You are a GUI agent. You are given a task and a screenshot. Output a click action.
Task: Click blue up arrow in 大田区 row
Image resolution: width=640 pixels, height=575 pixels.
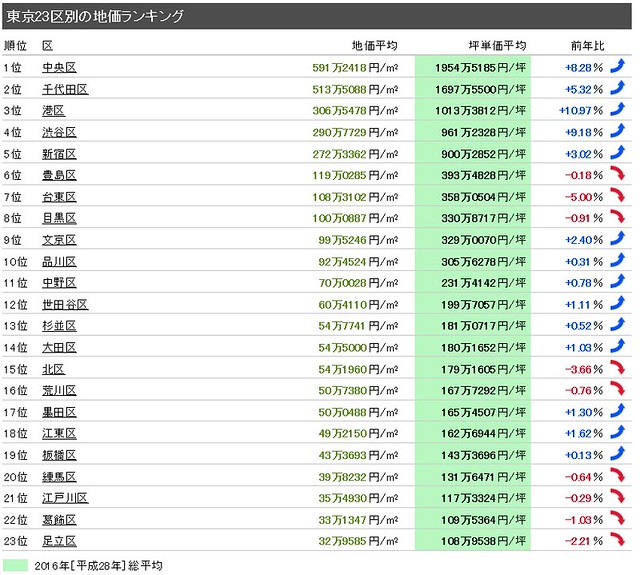618,346
